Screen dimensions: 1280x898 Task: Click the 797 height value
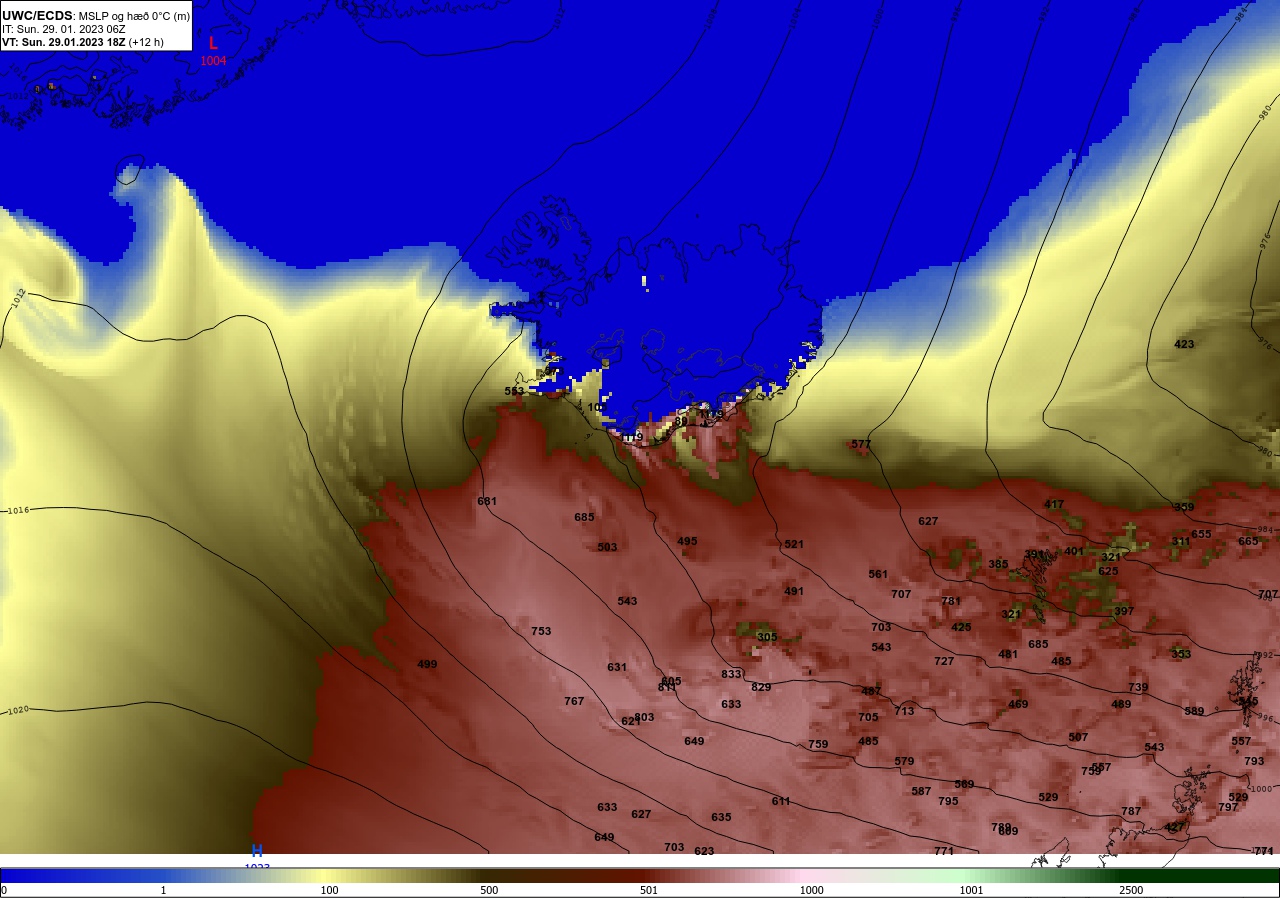[x=1228, y=807]
